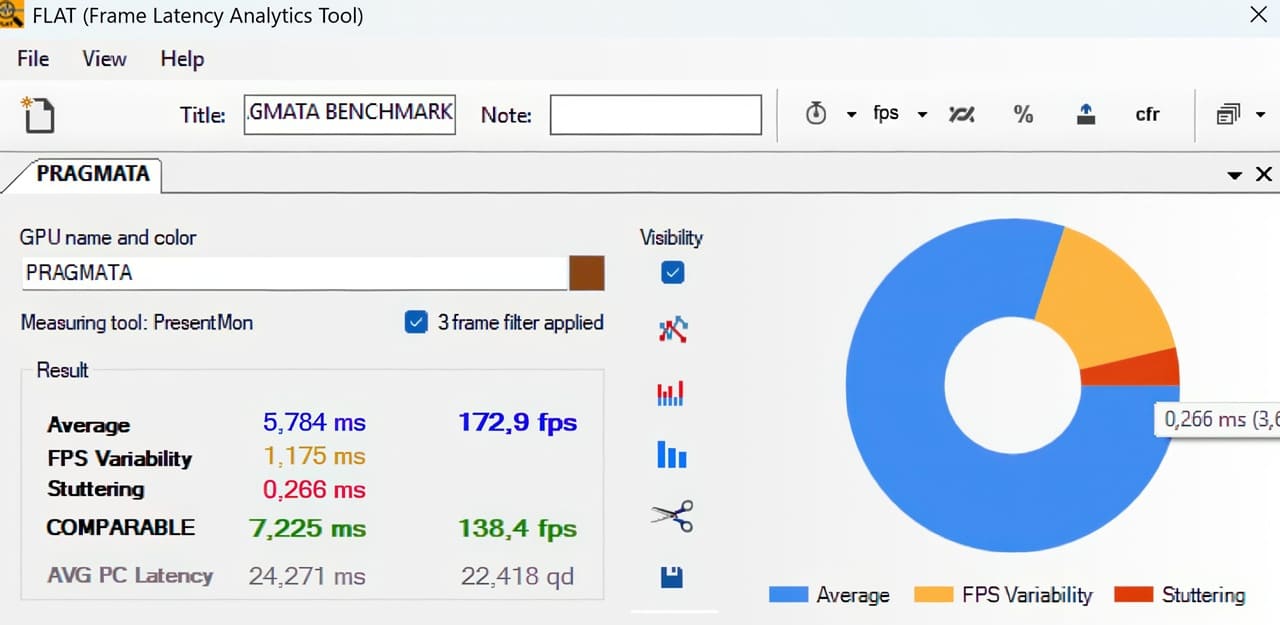Click the new document icon in toolbar
The width and height of the screenshot is (1280, 625).
coord(38,115)
